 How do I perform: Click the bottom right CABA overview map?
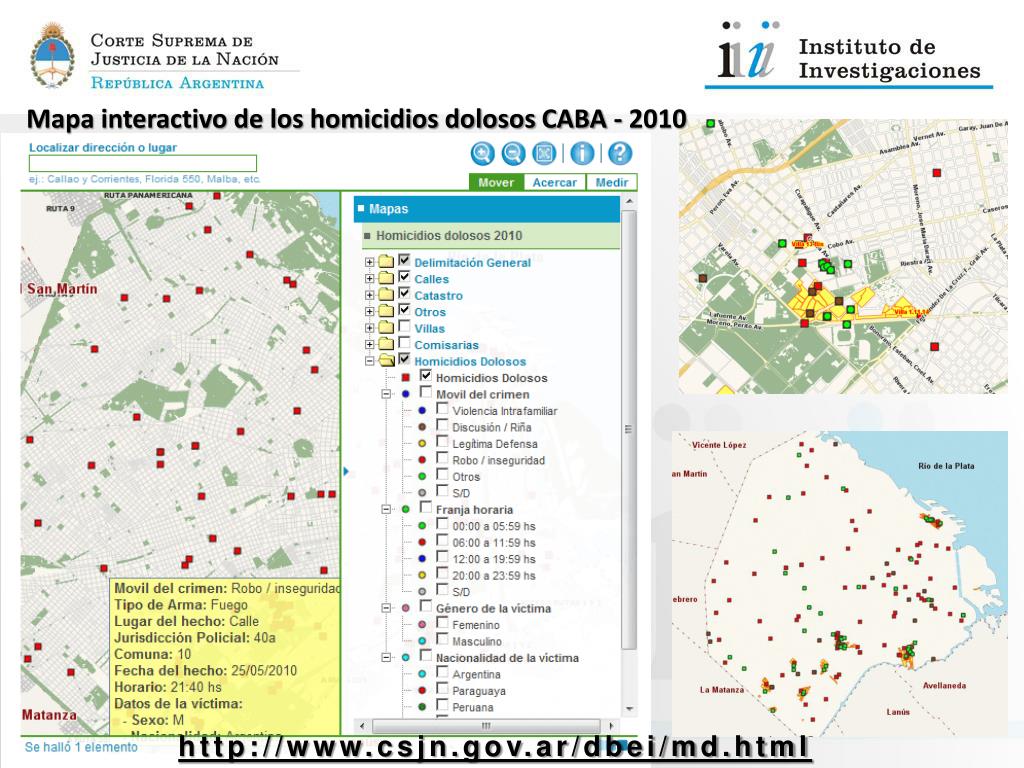[840, 583]
